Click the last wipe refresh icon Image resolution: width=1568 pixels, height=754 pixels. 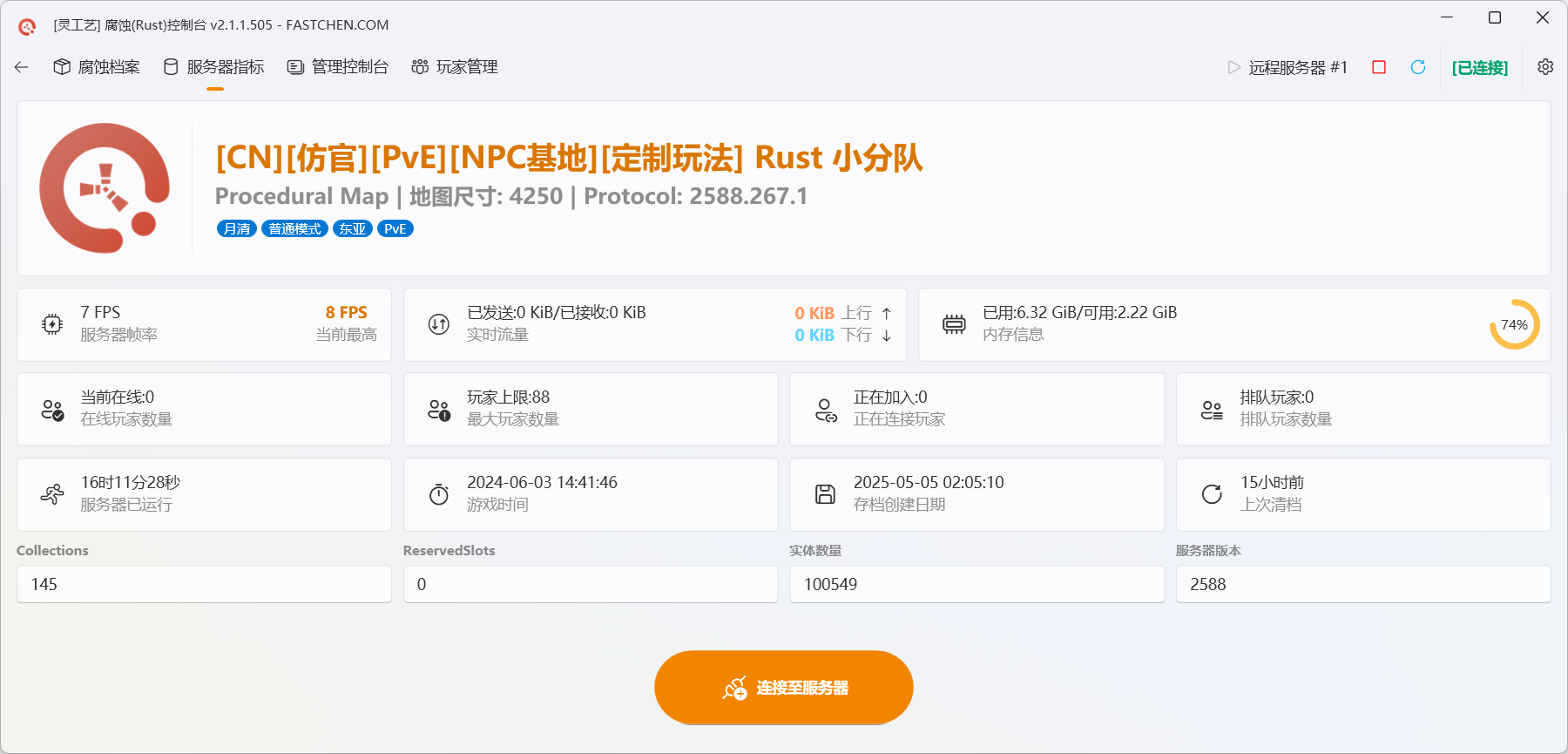tap(1212, 494)
